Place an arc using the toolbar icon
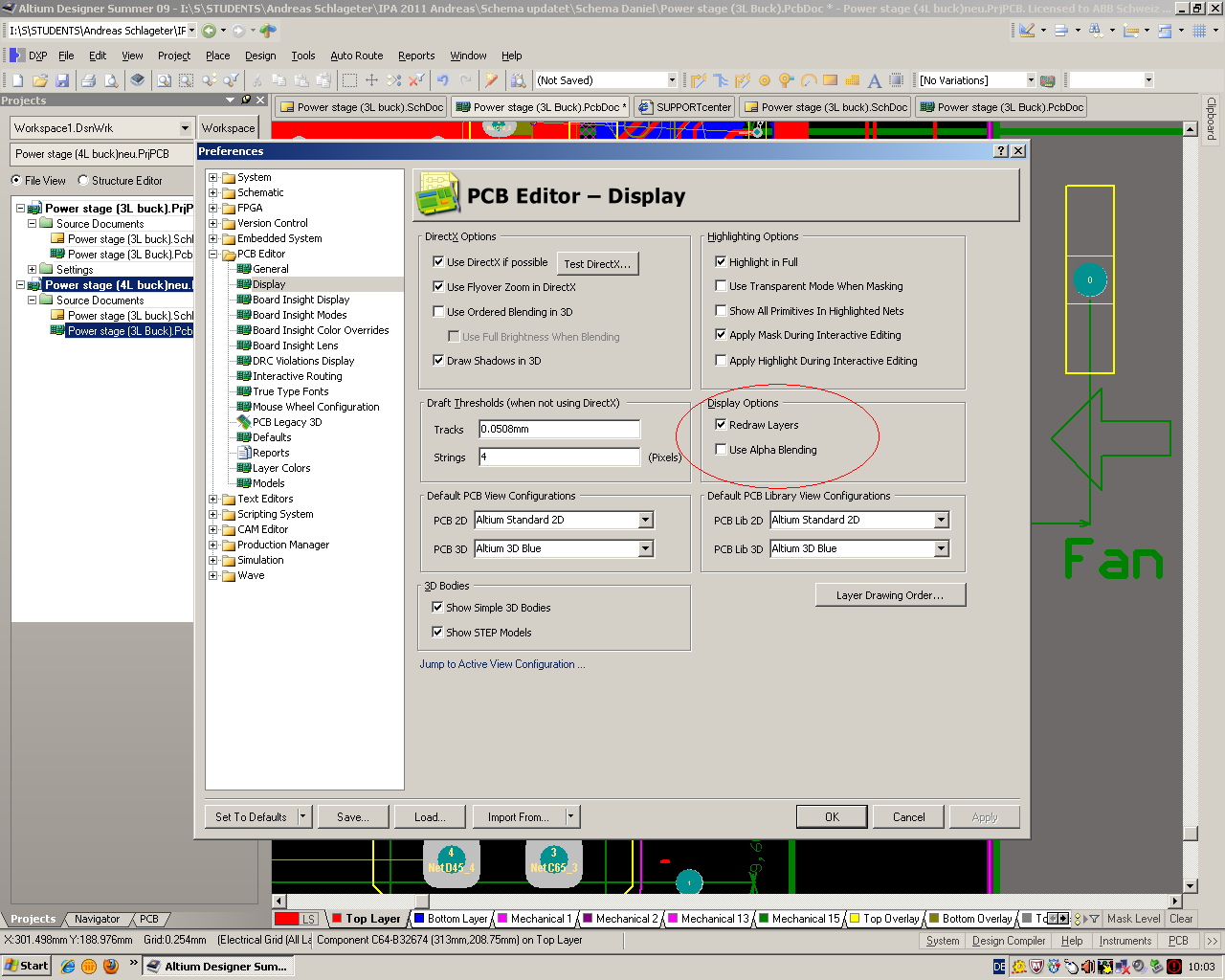The height and width of the screenshot is (980, 1225). [809, 80]
